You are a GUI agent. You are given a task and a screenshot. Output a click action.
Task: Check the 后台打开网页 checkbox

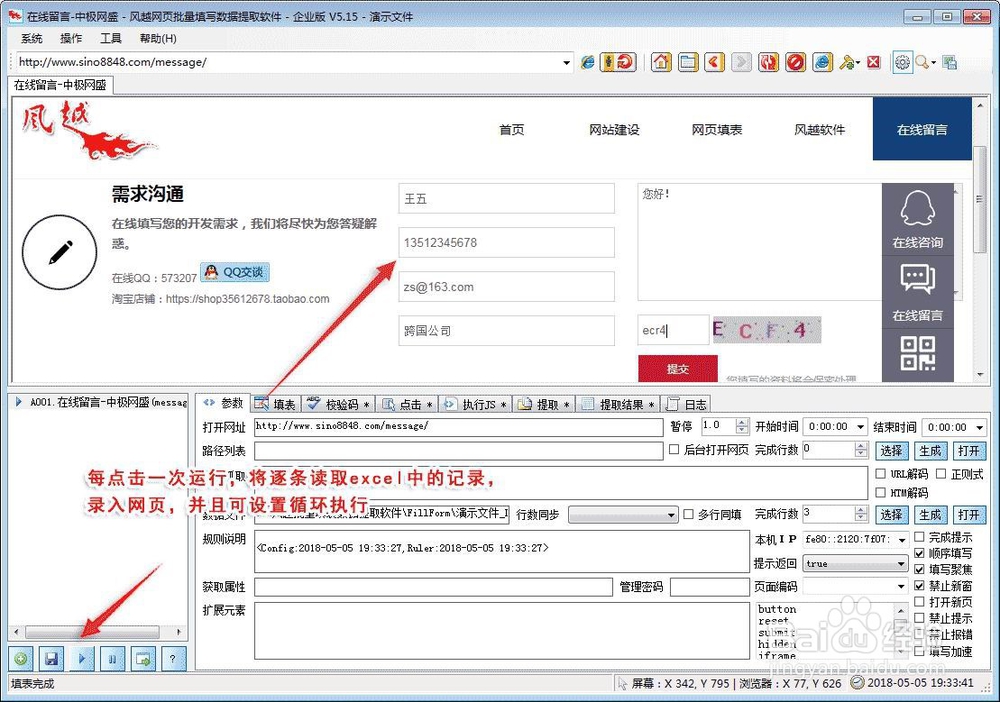(x=673, y=450)
